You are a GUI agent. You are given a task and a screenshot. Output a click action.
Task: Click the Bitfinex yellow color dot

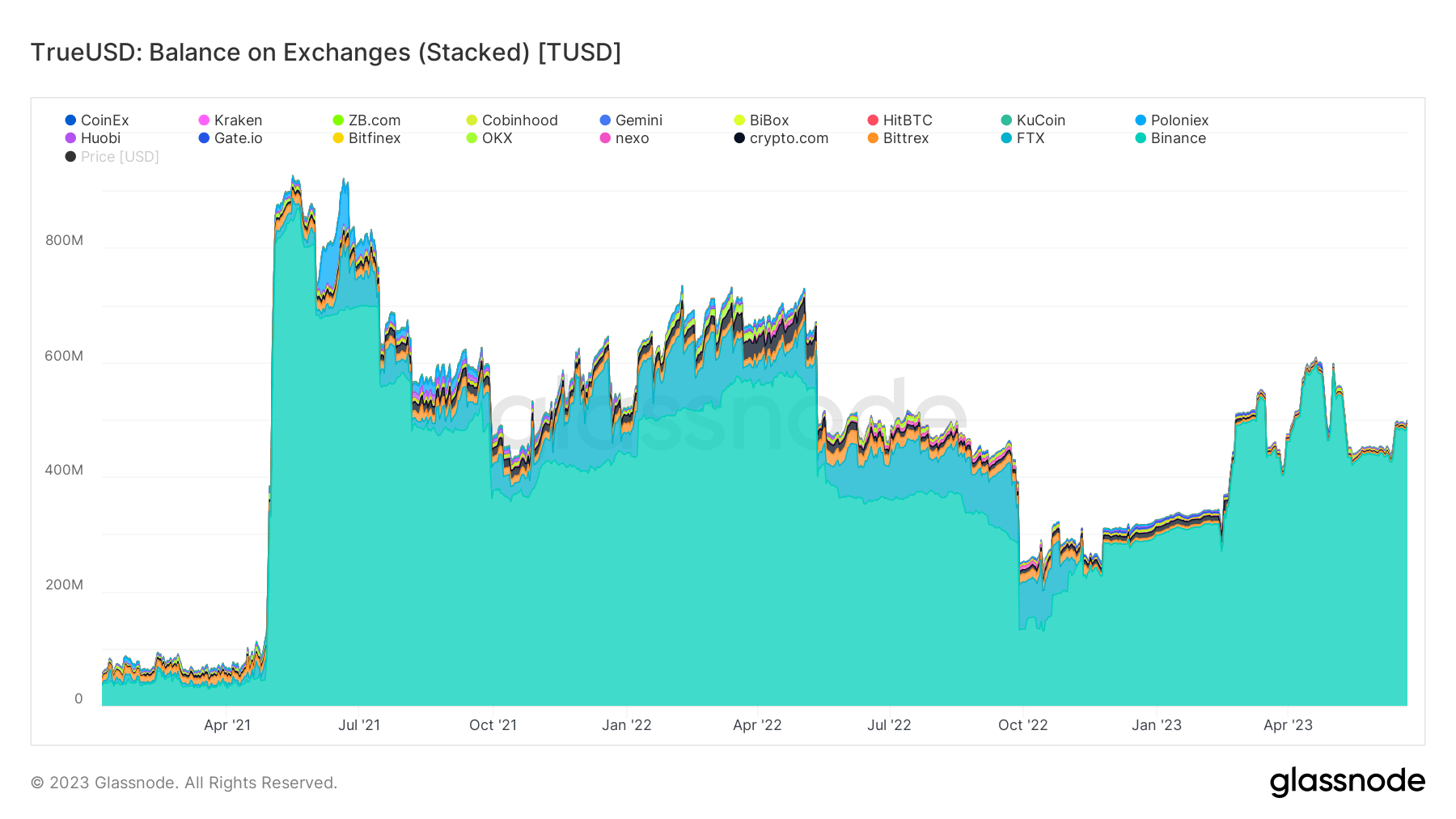coord(338,138)
